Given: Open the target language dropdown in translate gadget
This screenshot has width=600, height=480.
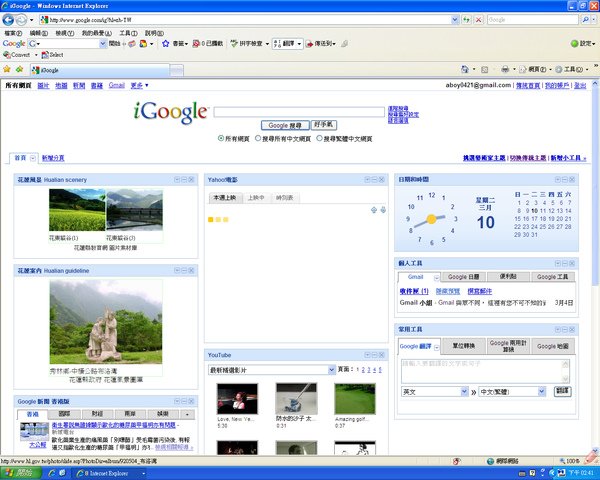Looking at the screenshot, I should tap(541, 392).
